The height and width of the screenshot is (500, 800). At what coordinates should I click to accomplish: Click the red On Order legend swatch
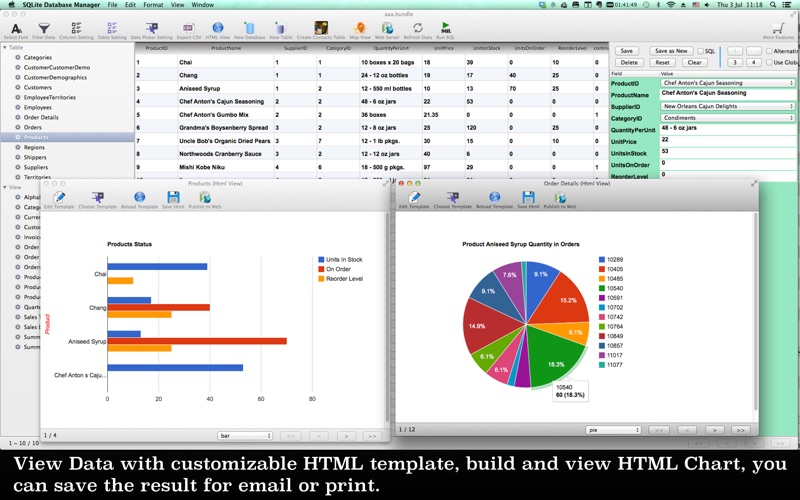[x=321, y=269]
